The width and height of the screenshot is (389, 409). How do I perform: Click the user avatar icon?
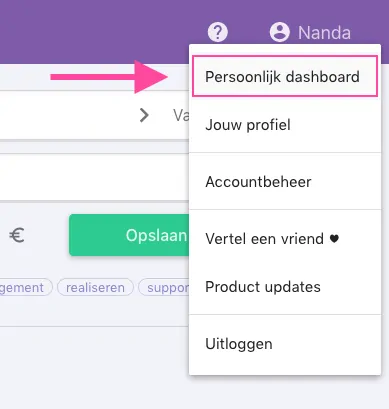point(279,32)
